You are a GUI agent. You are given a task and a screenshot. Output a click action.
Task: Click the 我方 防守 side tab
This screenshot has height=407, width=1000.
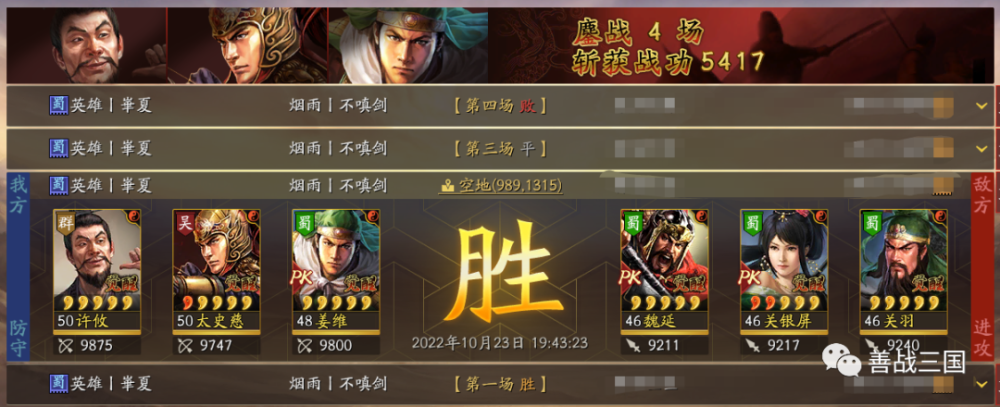click(18, 267)
